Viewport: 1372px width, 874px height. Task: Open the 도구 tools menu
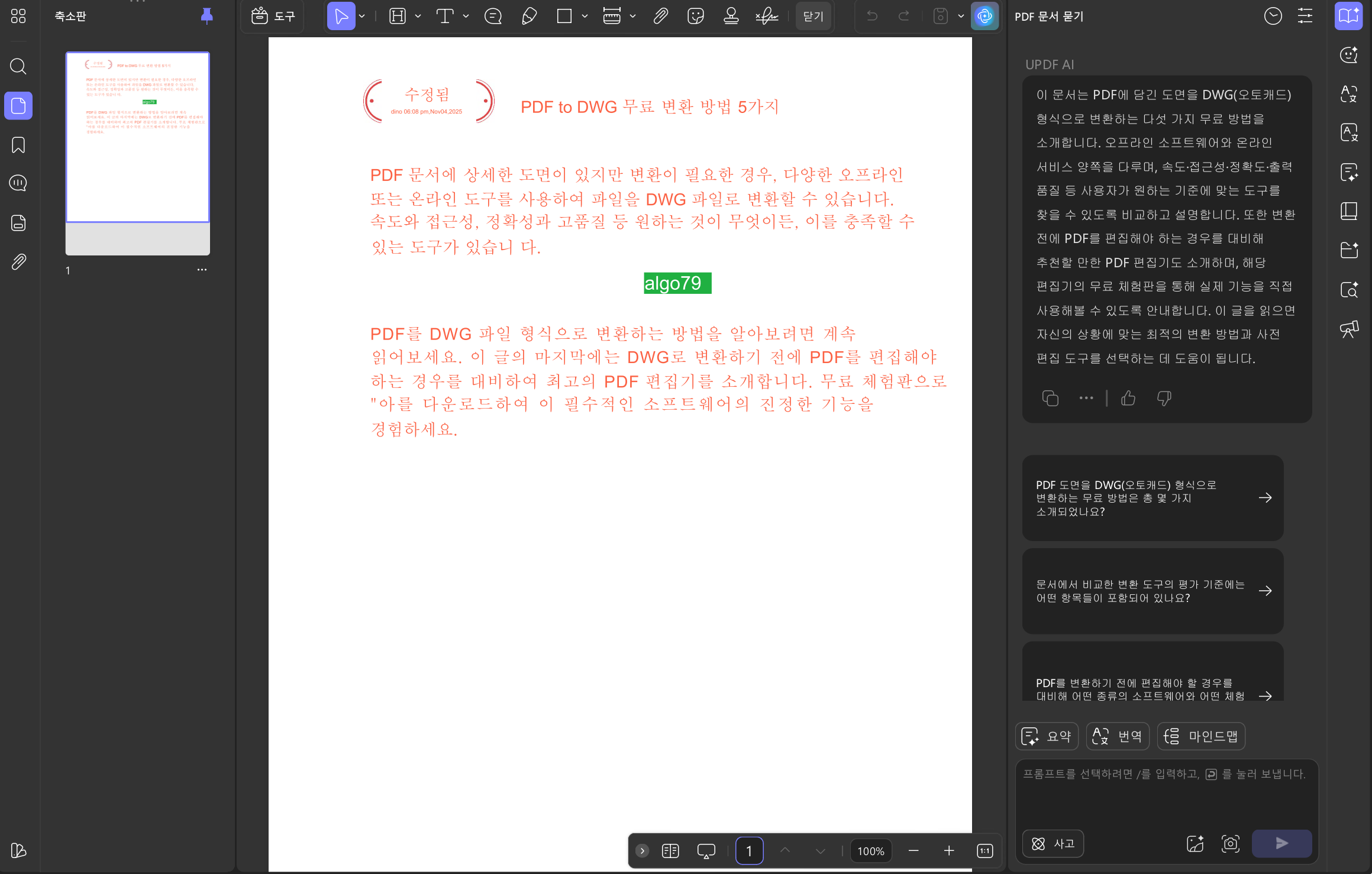(273, 16)
